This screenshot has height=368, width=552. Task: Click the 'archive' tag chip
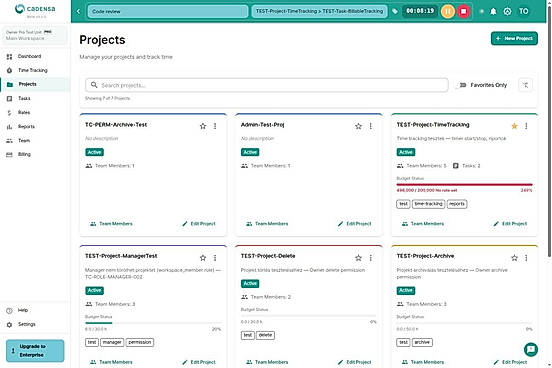click(x=422, y=342)
